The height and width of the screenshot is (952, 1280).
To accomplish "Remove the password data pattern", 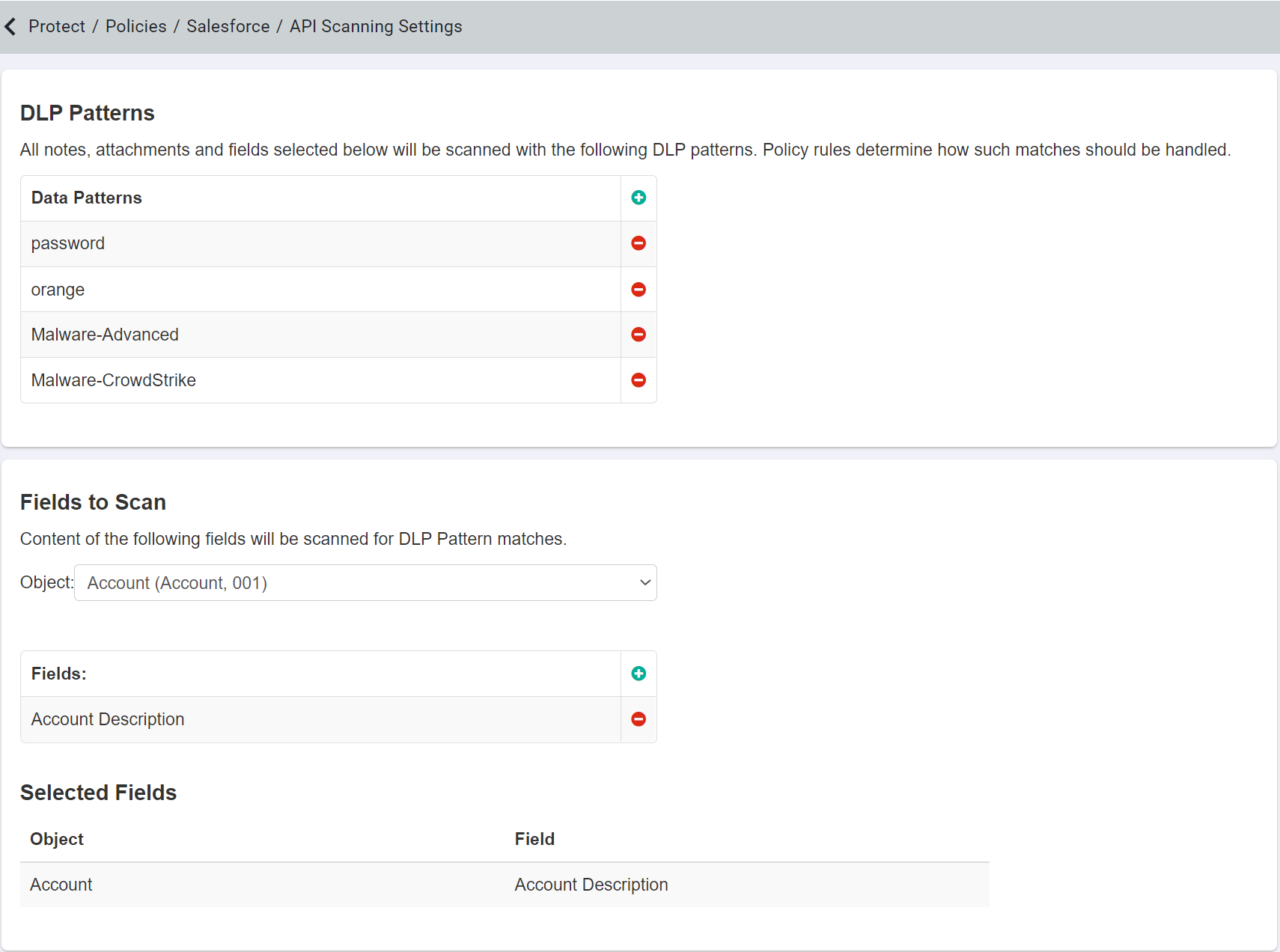I will [638, 243].
